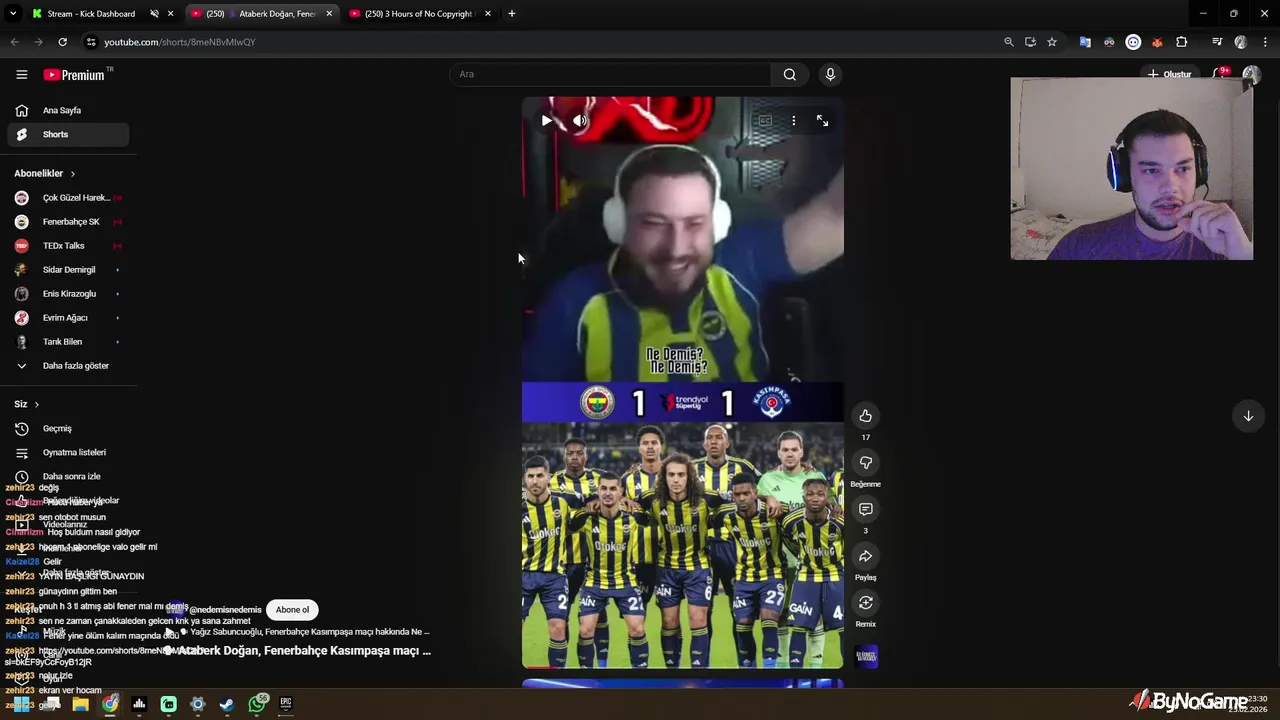Viewport: 1280px width, 720px height.
Task: Open the tab search dropdown arrow
Action: point(13,14)
